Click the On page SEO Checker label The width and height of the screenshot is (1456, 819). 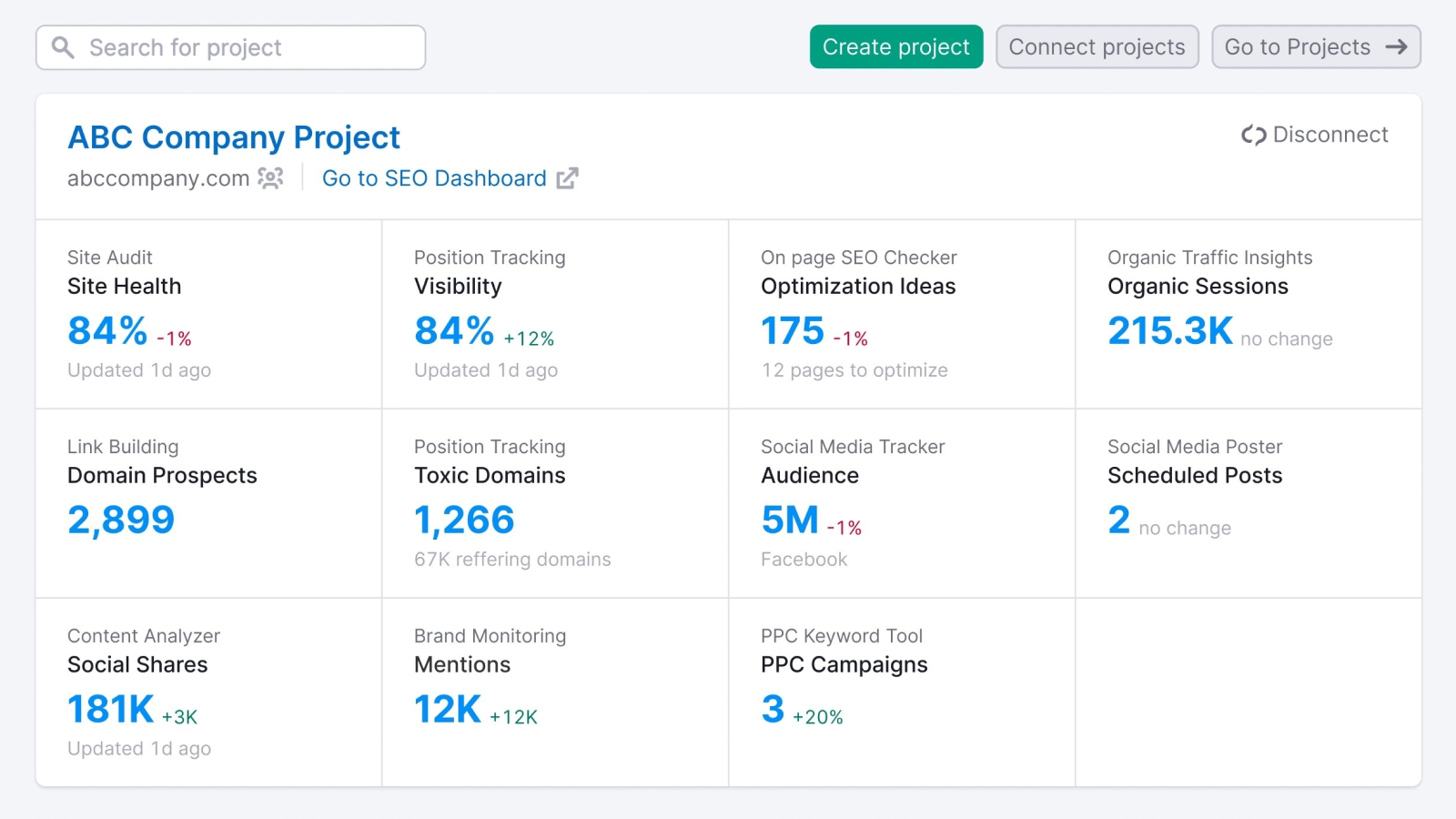pos(859,258)
